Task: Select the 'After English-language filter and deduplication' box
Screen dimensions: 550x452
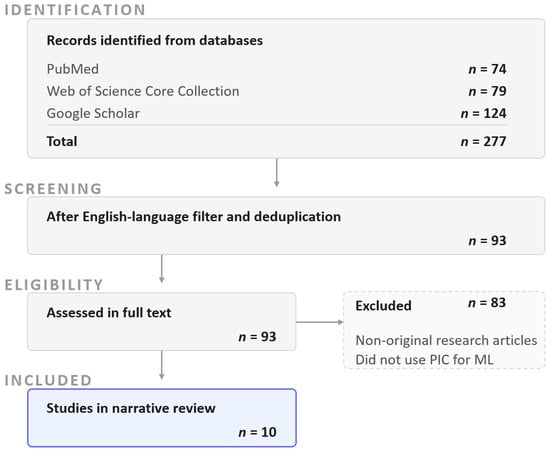Action: point(286,225)
